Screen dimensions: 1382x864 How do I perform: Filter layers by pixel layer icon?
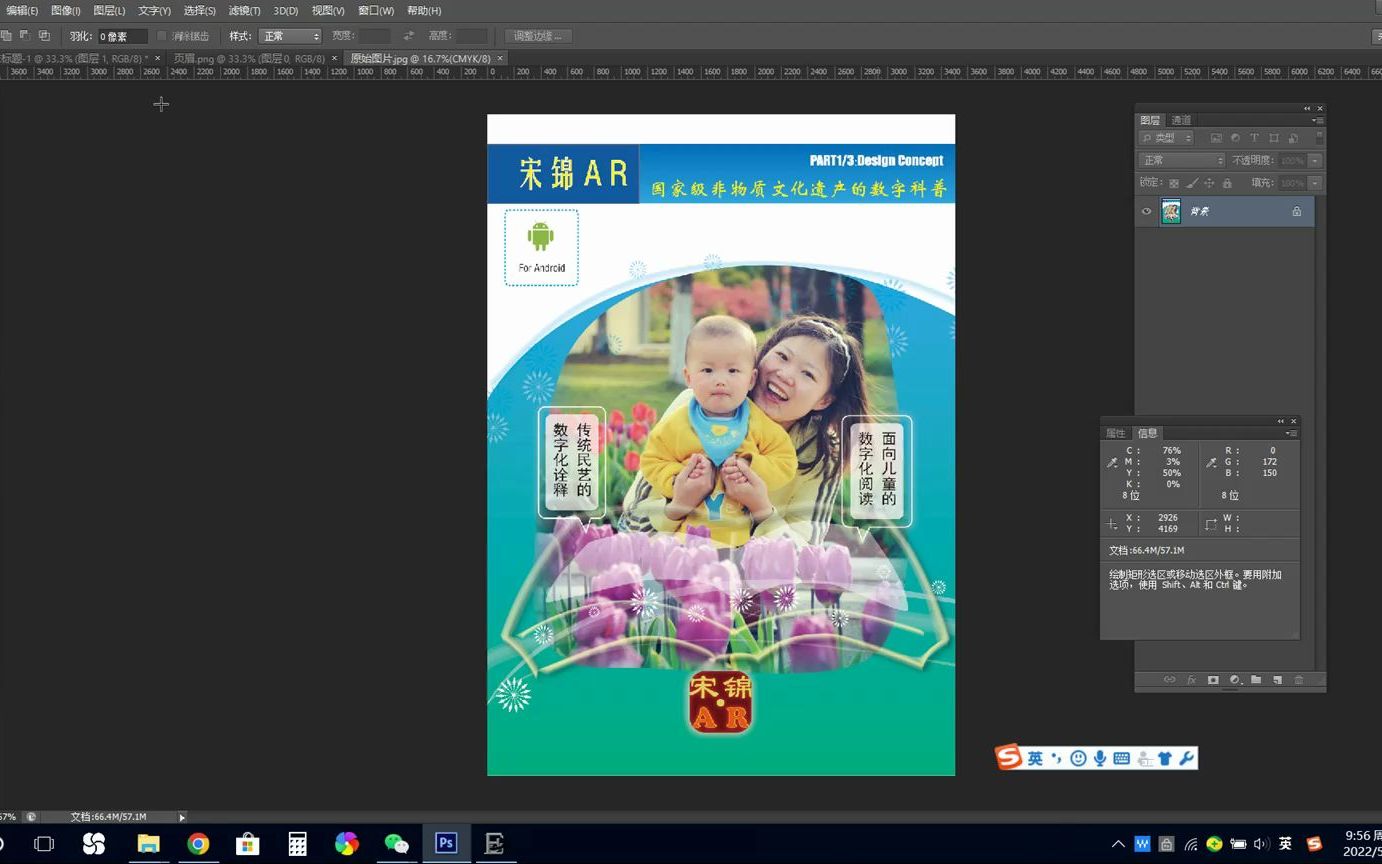1216,138
